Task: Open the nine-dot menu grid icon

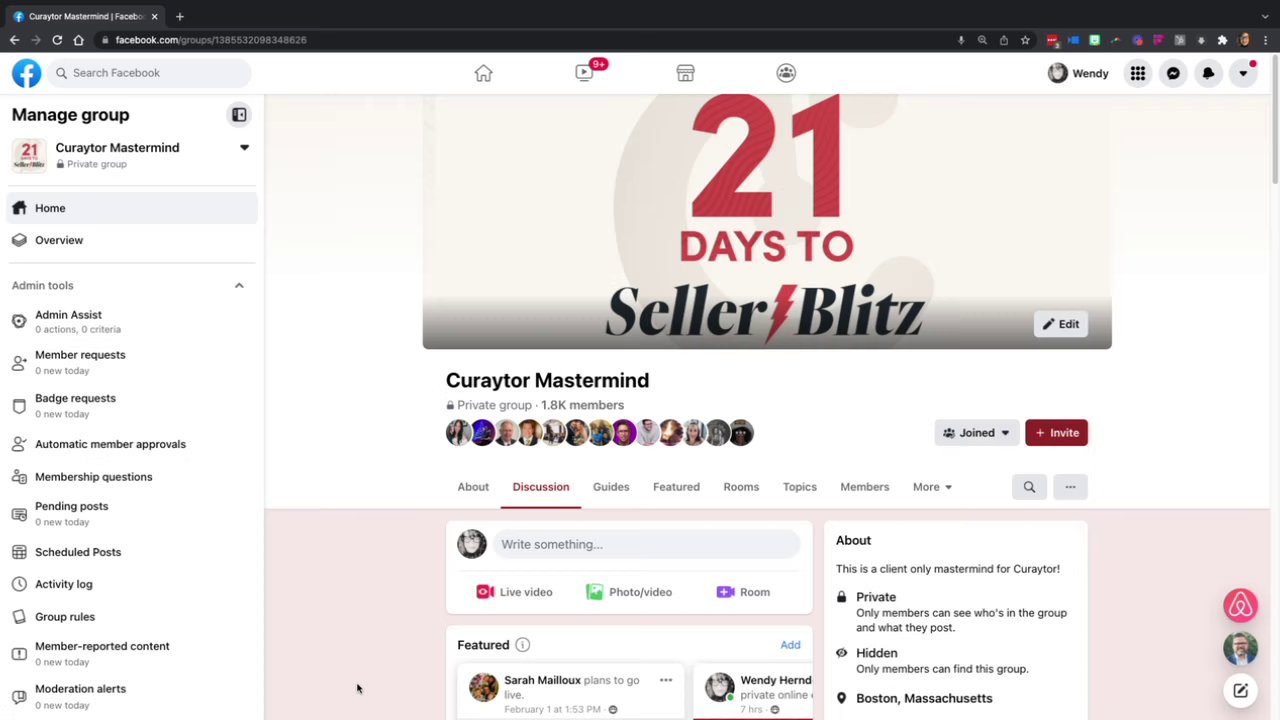Action: [1138, 73]
